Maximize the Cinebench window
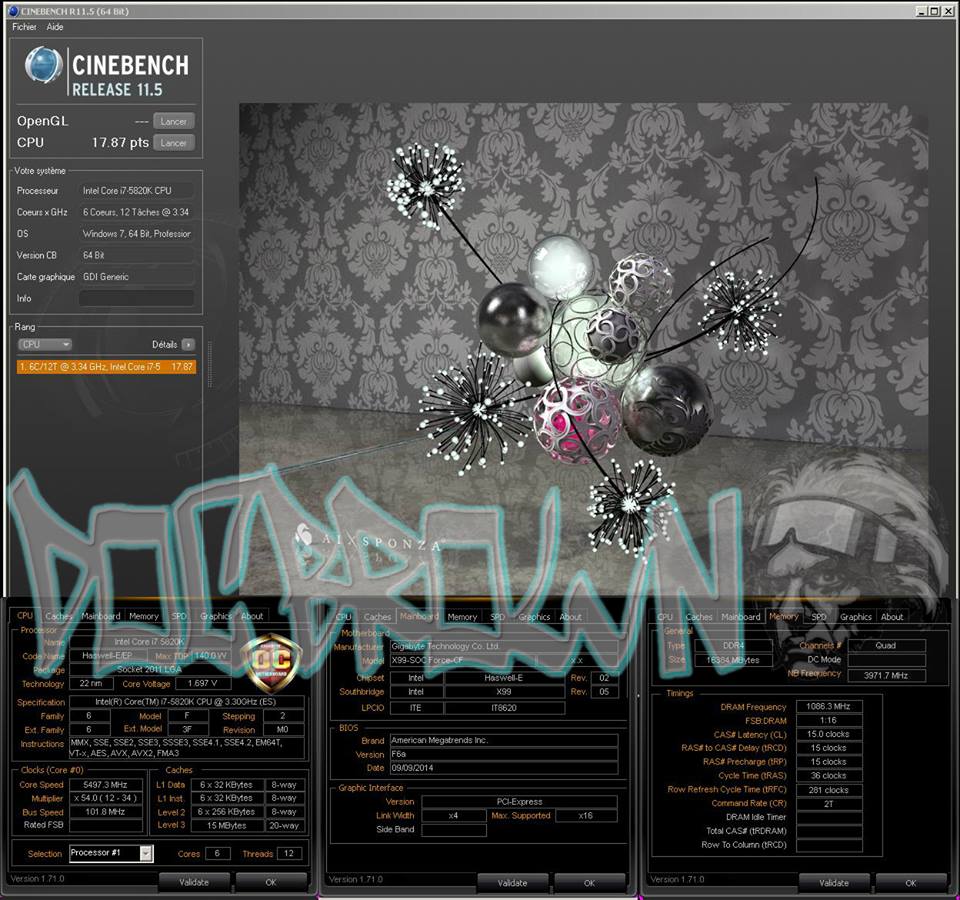 point(934,10)
